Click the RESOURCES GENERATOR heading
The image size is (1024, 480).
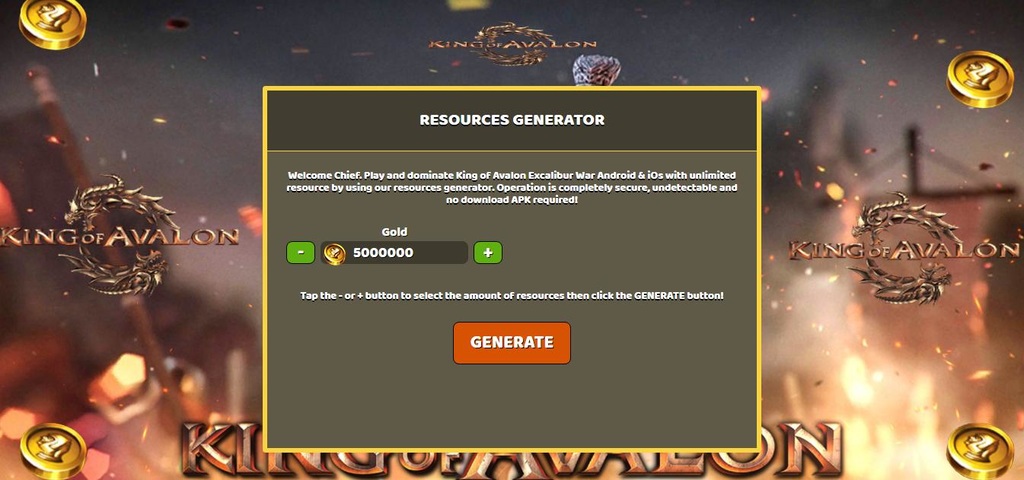[512, 120]
